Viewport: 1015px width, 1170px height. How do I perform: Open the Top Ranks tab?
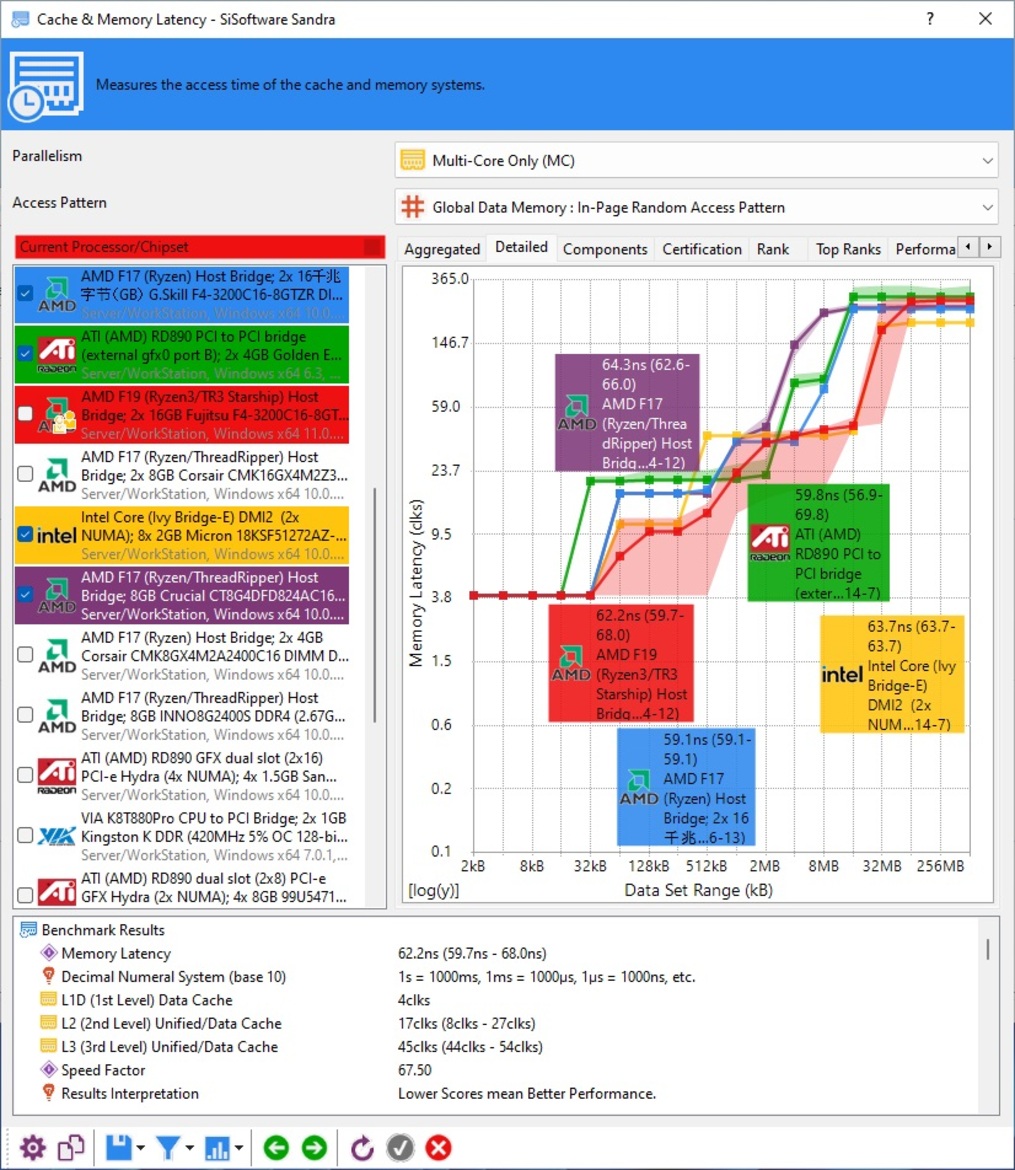click(x=848, y=249)
